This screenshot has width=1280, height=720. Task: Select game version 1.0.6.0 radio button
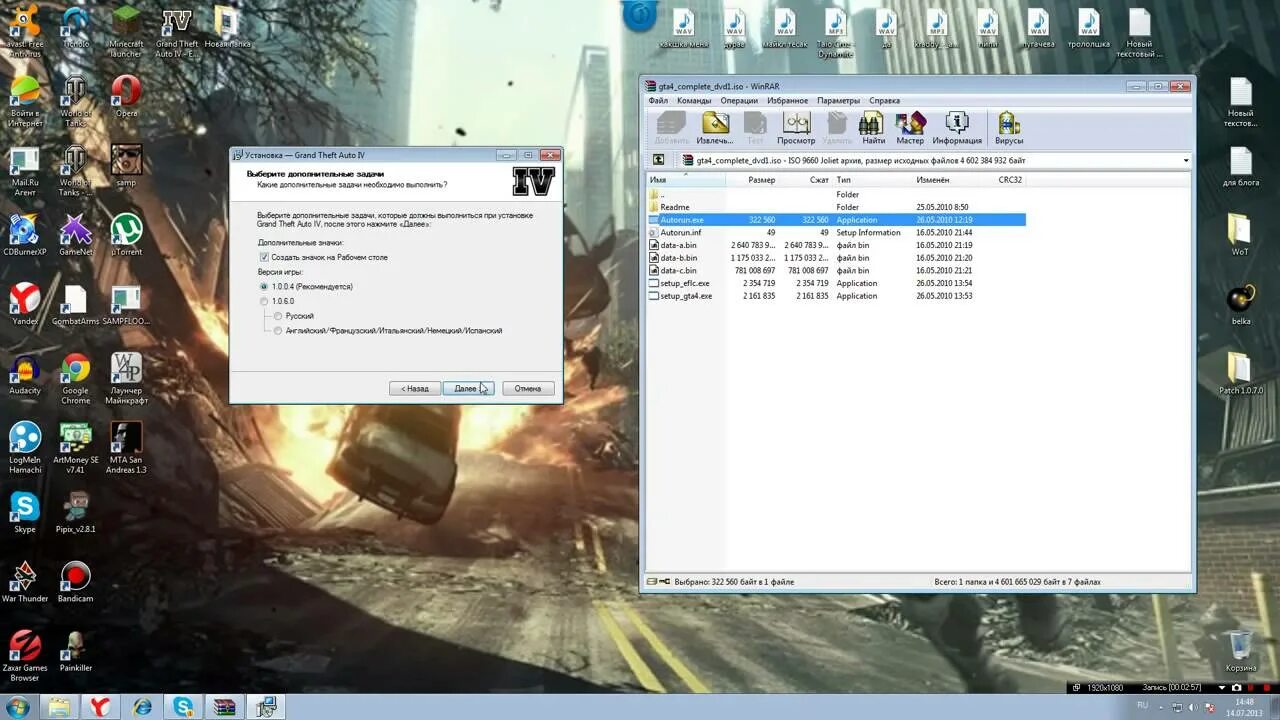(264, 301)
